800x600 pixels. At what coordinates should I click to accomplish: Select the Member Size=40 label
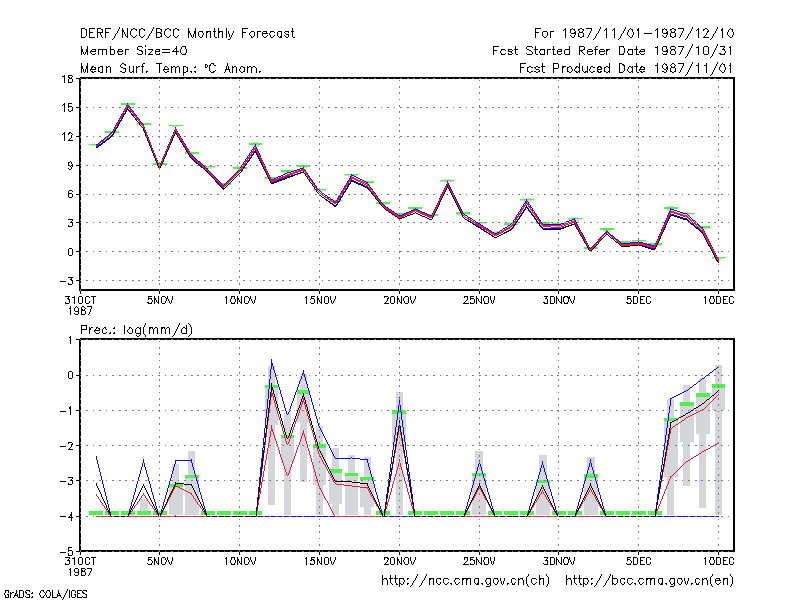(x=134, y=51)
